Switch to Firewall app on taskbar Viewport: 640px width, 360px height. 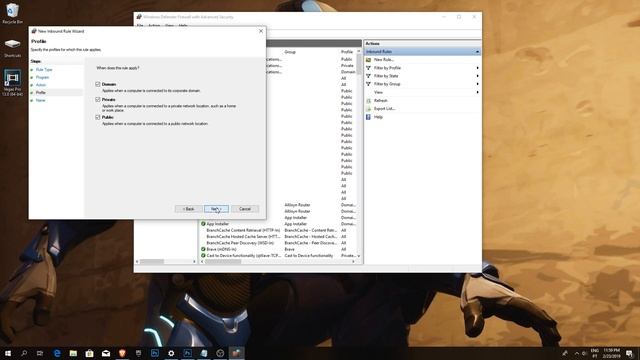tap(236, 353)
